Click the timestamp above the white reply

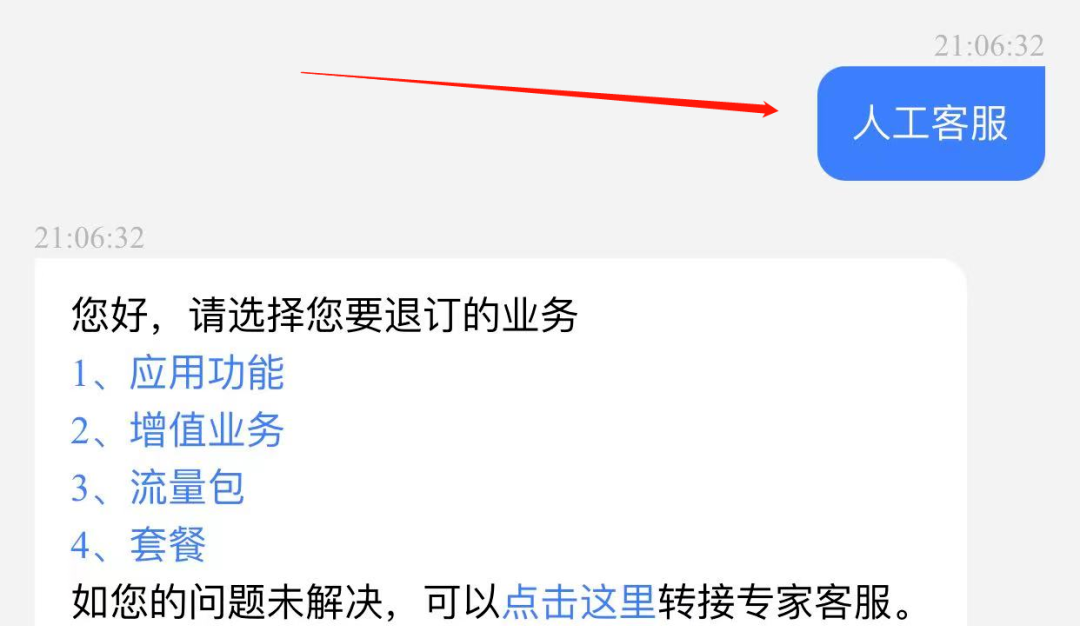click(90, 238)
